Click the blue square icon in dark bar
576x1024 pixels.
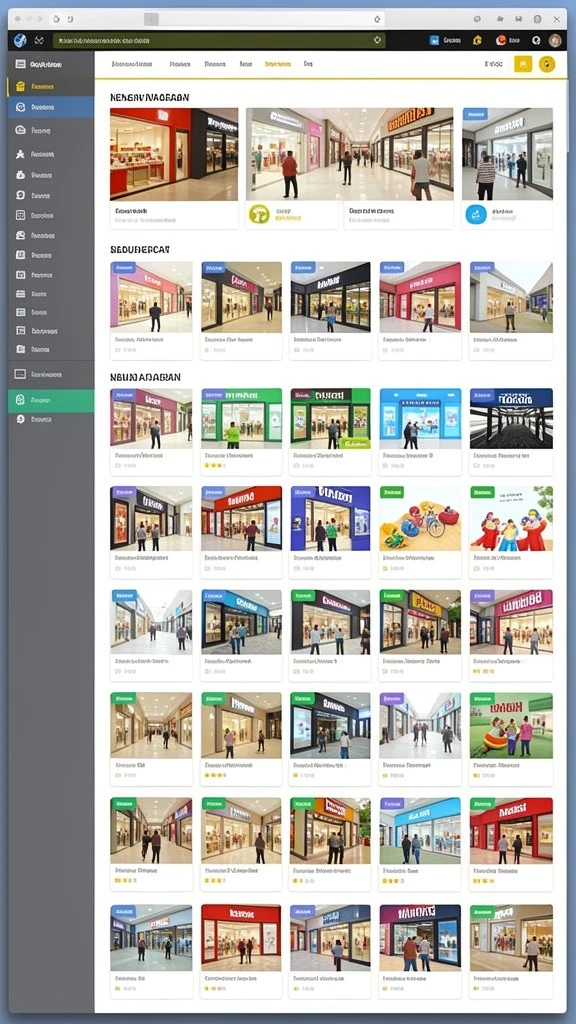click(x=434, y=40)
